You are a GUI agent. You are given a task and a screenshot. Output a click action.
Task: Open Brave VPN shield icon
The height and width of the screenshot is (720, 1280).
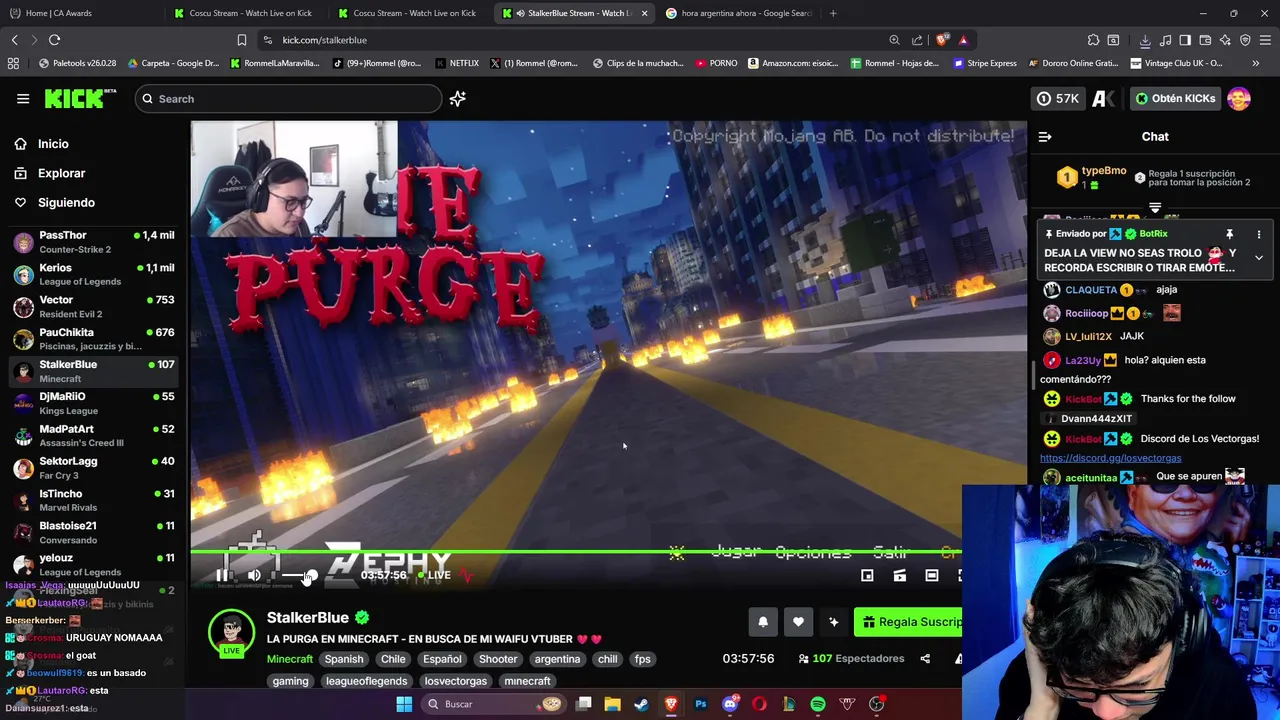[1245, 40]
